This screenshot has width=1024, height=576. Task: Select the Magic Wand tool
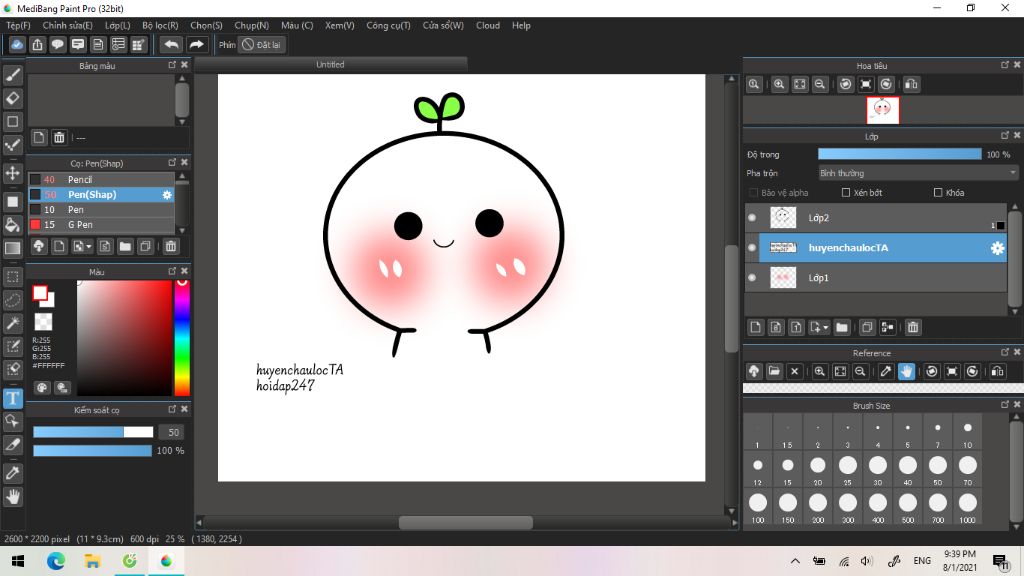tap(12, 323)
